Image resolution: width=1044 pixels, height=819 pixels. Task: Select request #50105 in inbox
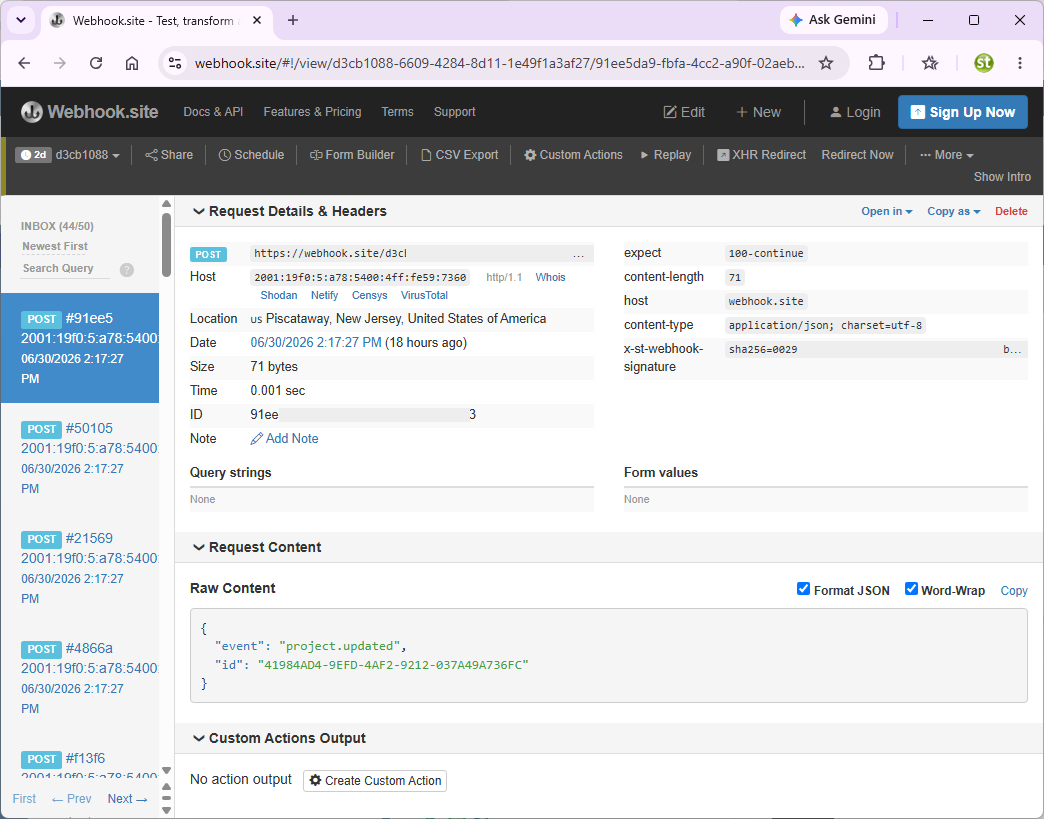click(x=80, y=458)
